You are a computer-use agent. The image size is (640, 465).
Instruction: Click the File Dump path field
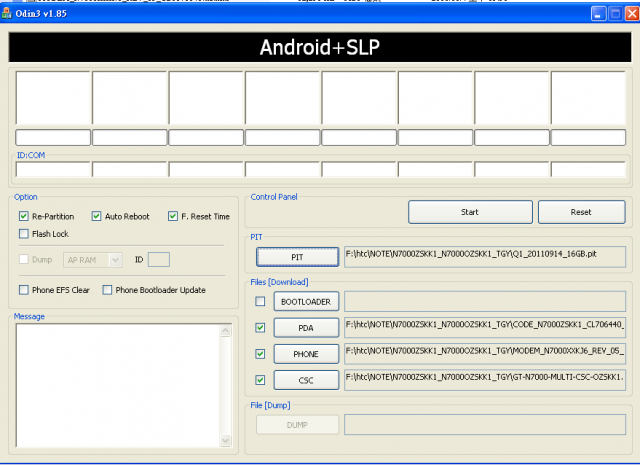[x=485, y=425]
